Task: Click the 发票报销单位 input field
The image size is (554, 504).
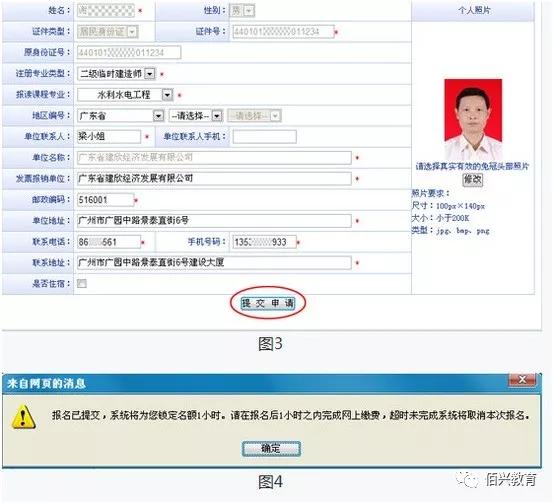Action: 214,179
